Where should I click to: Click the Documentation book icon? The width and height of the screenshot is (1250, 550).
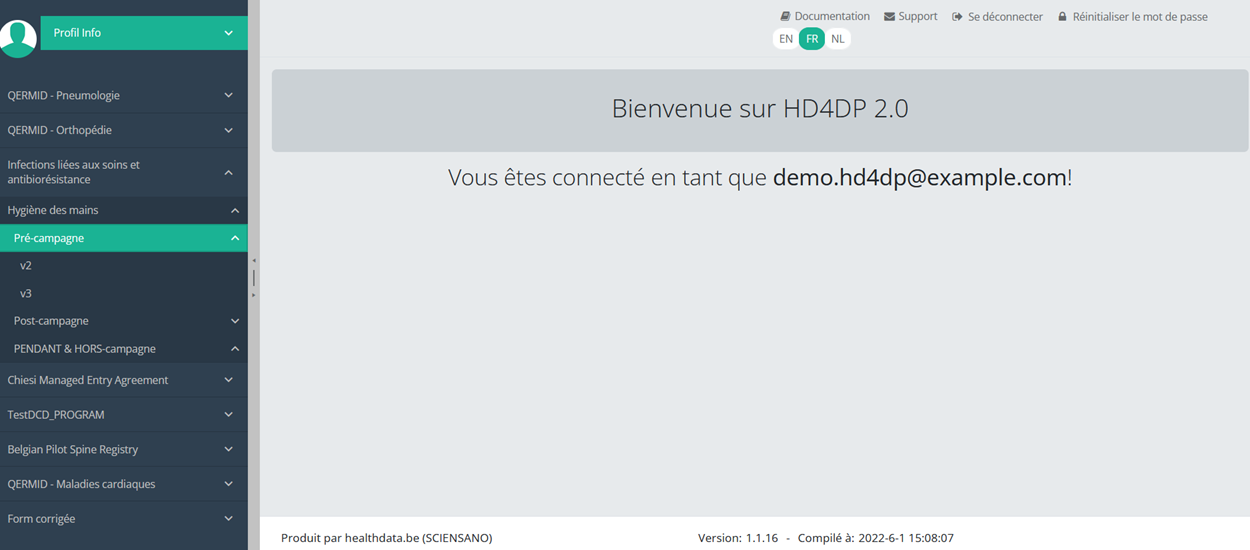[x=785, y=17]
